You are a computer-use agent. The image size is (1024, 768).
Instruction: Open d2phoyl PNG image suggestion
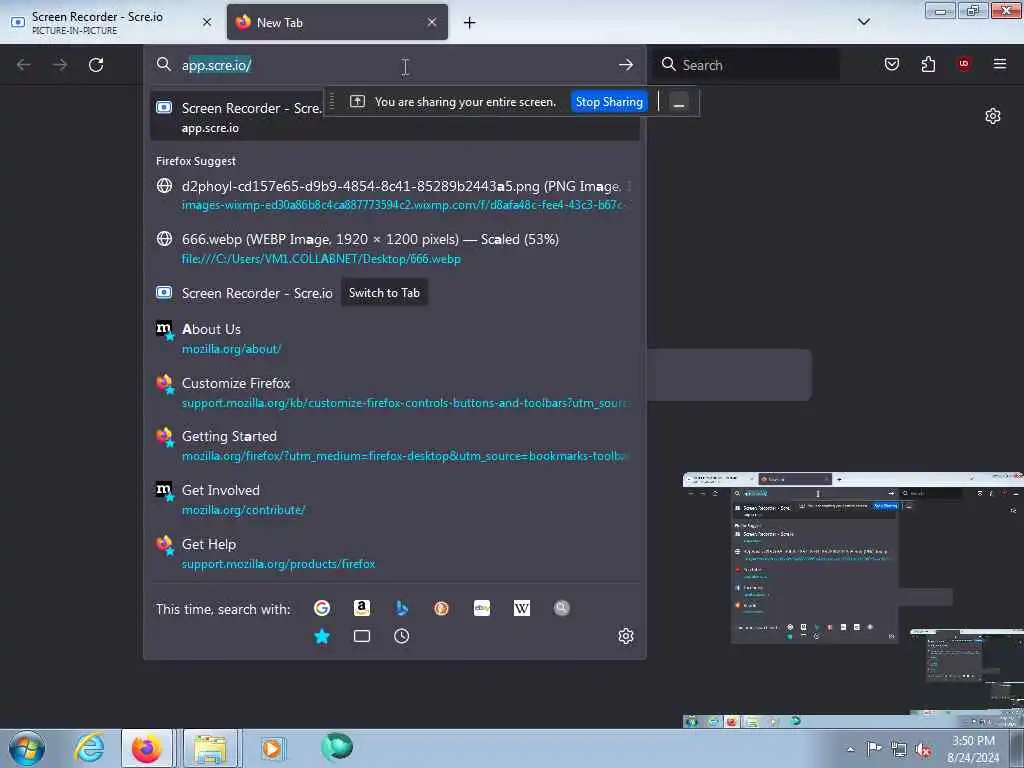(x=394, y=195)
